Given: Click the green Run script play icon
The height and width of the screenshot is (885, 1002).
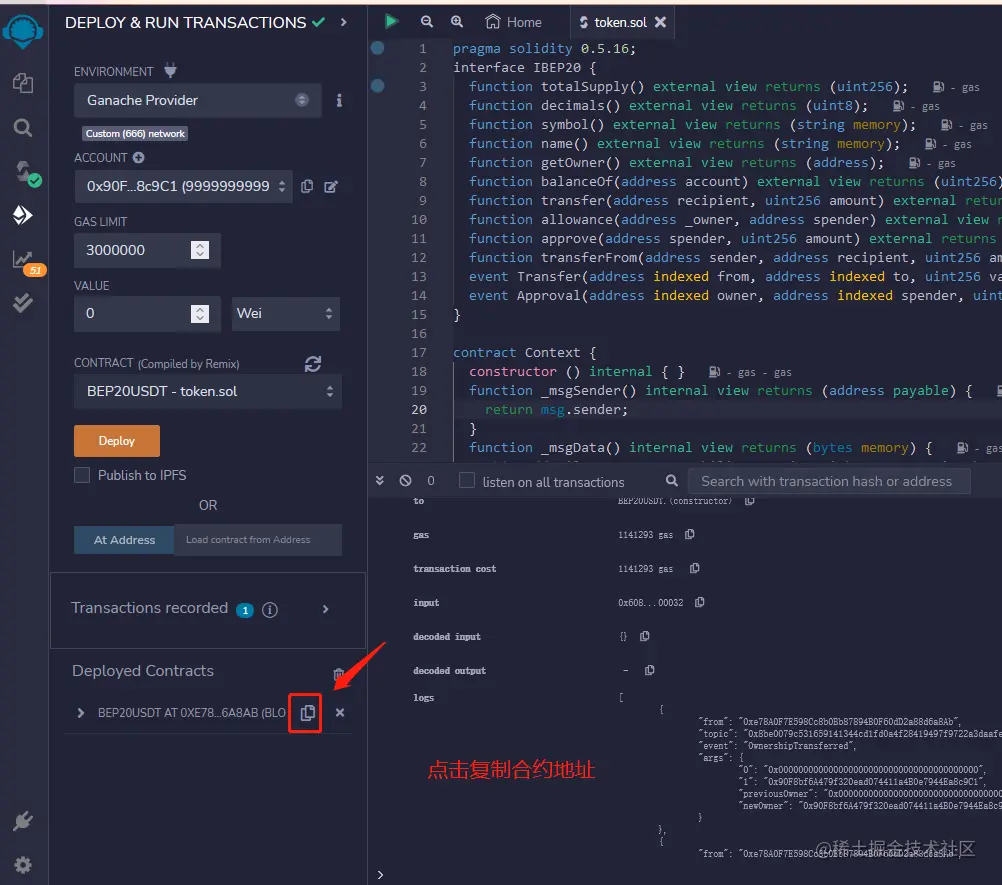Looking at the screenshot, I should point(392,22).
